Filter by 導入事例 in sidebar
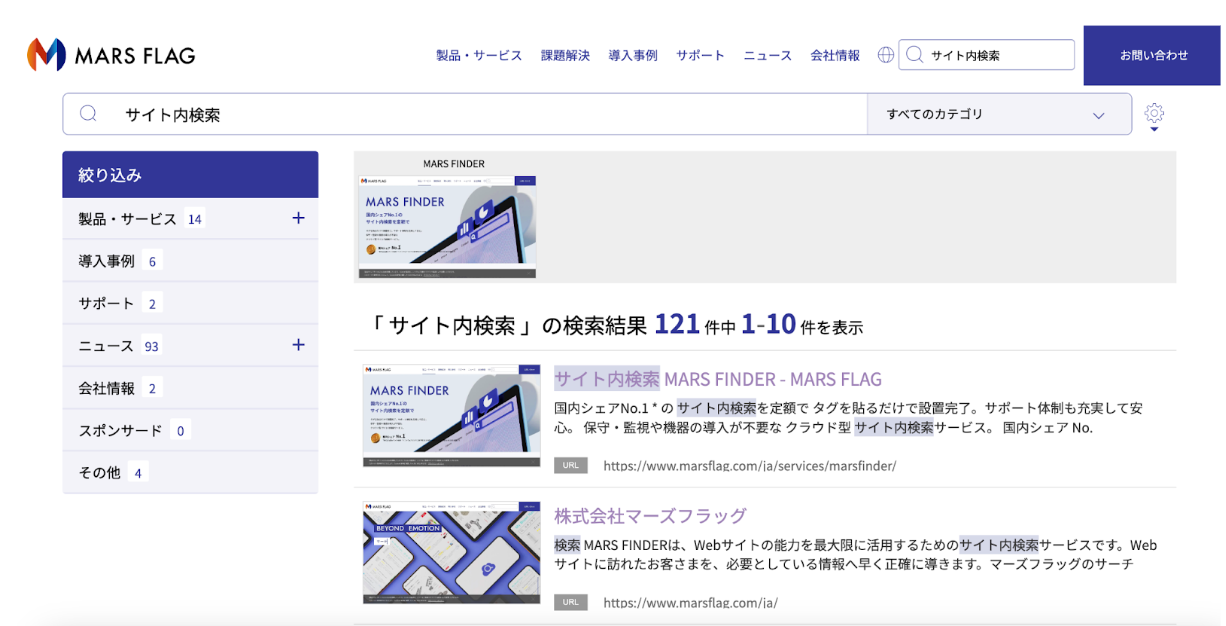 (190, 261)
